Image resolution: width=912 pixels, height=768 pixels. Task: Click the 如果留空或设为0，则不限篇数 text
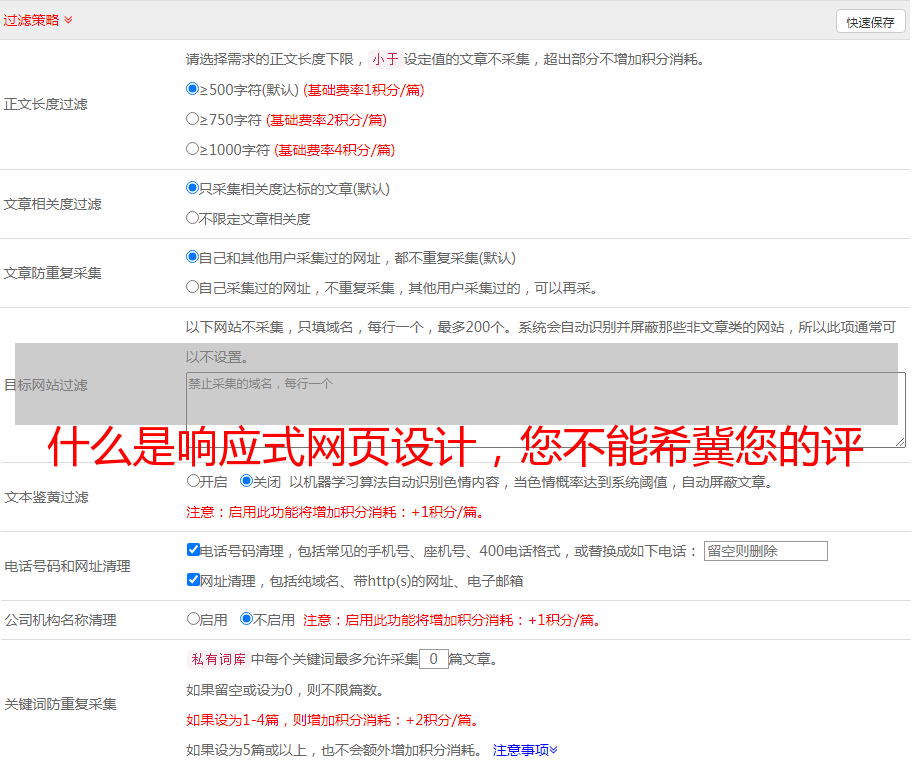click(285, 690)
